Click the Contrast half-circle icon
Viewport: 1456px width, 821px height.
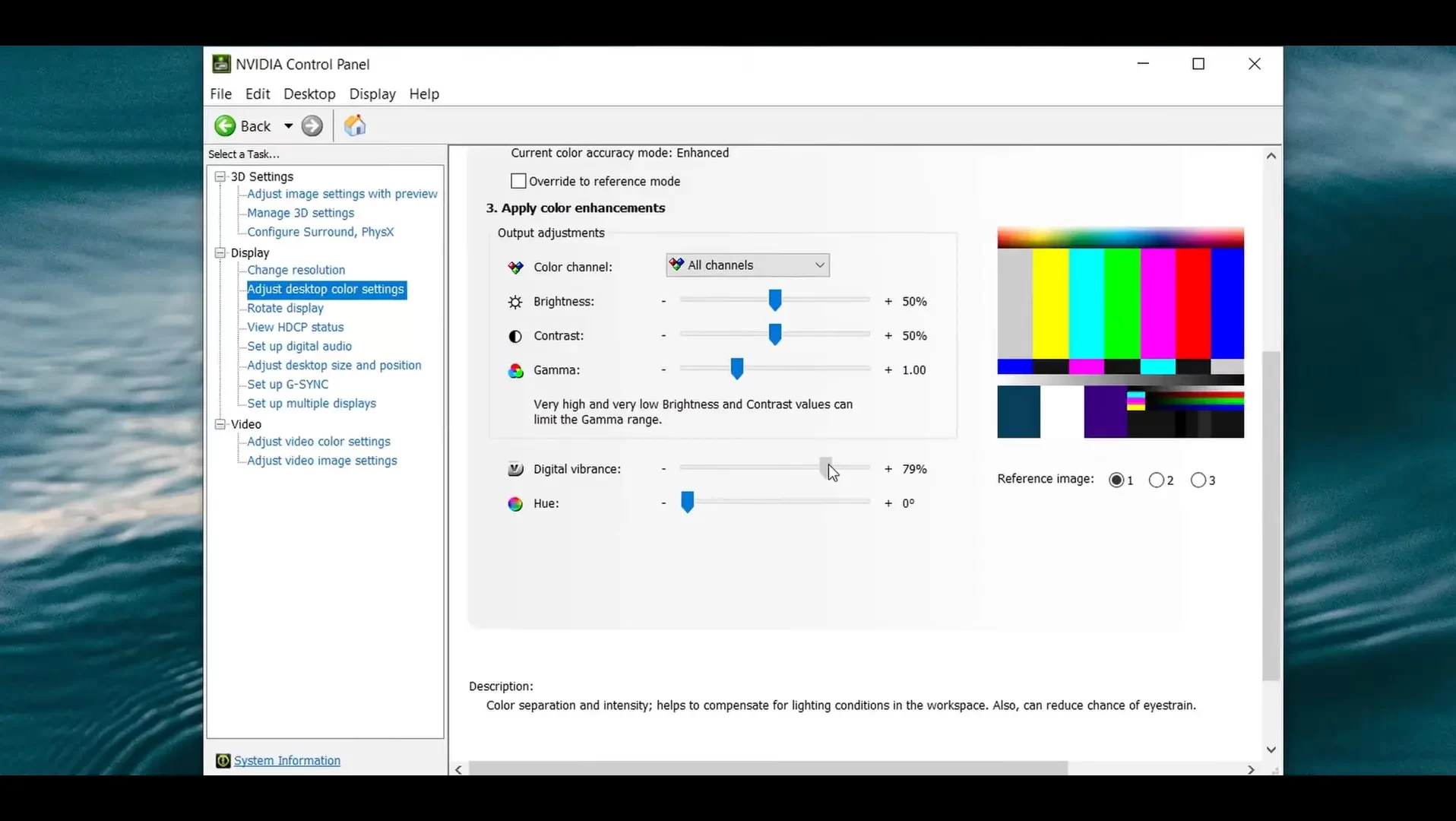[515, 336]
